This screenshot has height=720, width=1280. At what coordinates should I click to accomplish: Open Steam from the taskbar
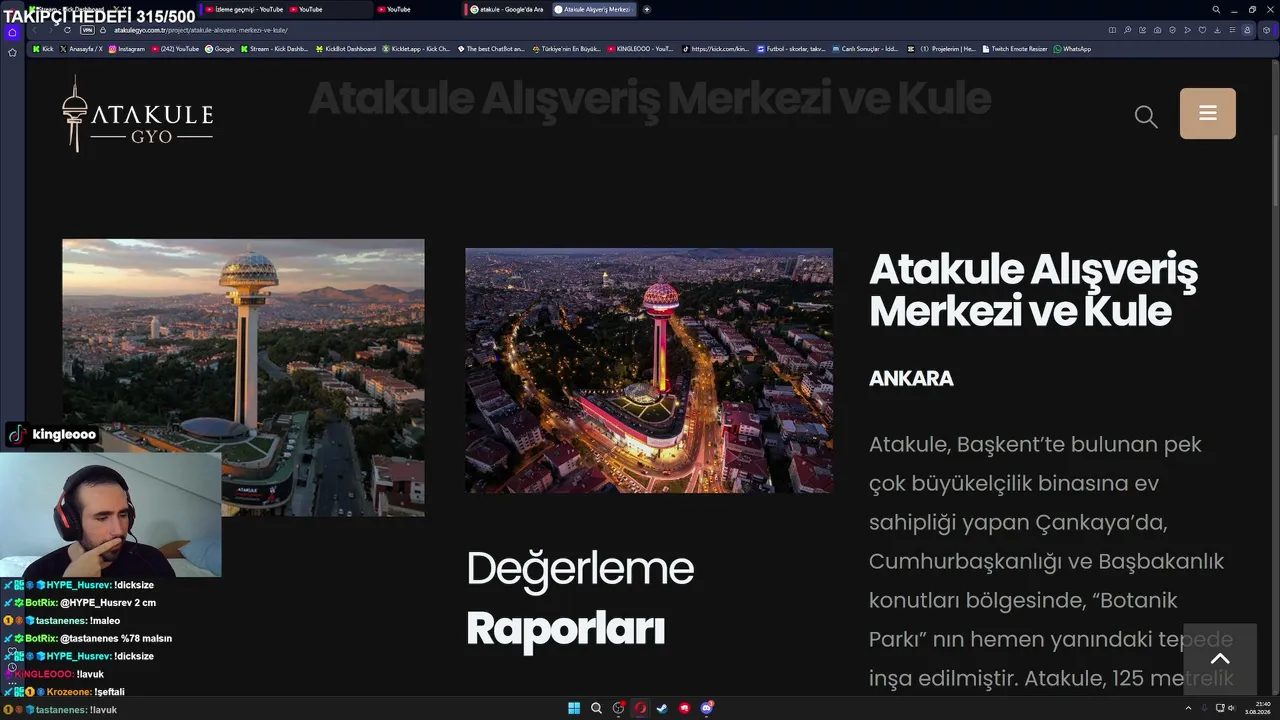coord(662,708)
